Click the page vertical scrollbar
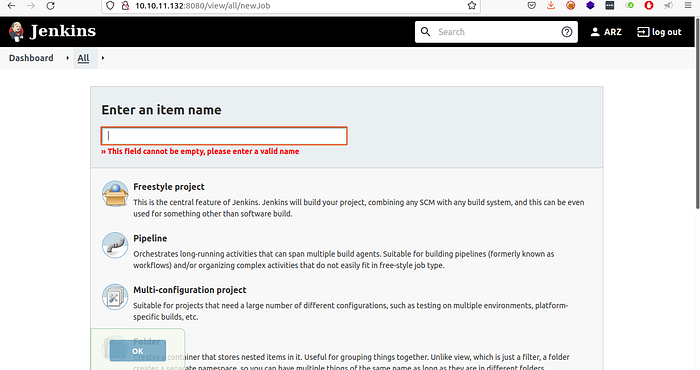The image size is (700, 370). tap(697, 112)
